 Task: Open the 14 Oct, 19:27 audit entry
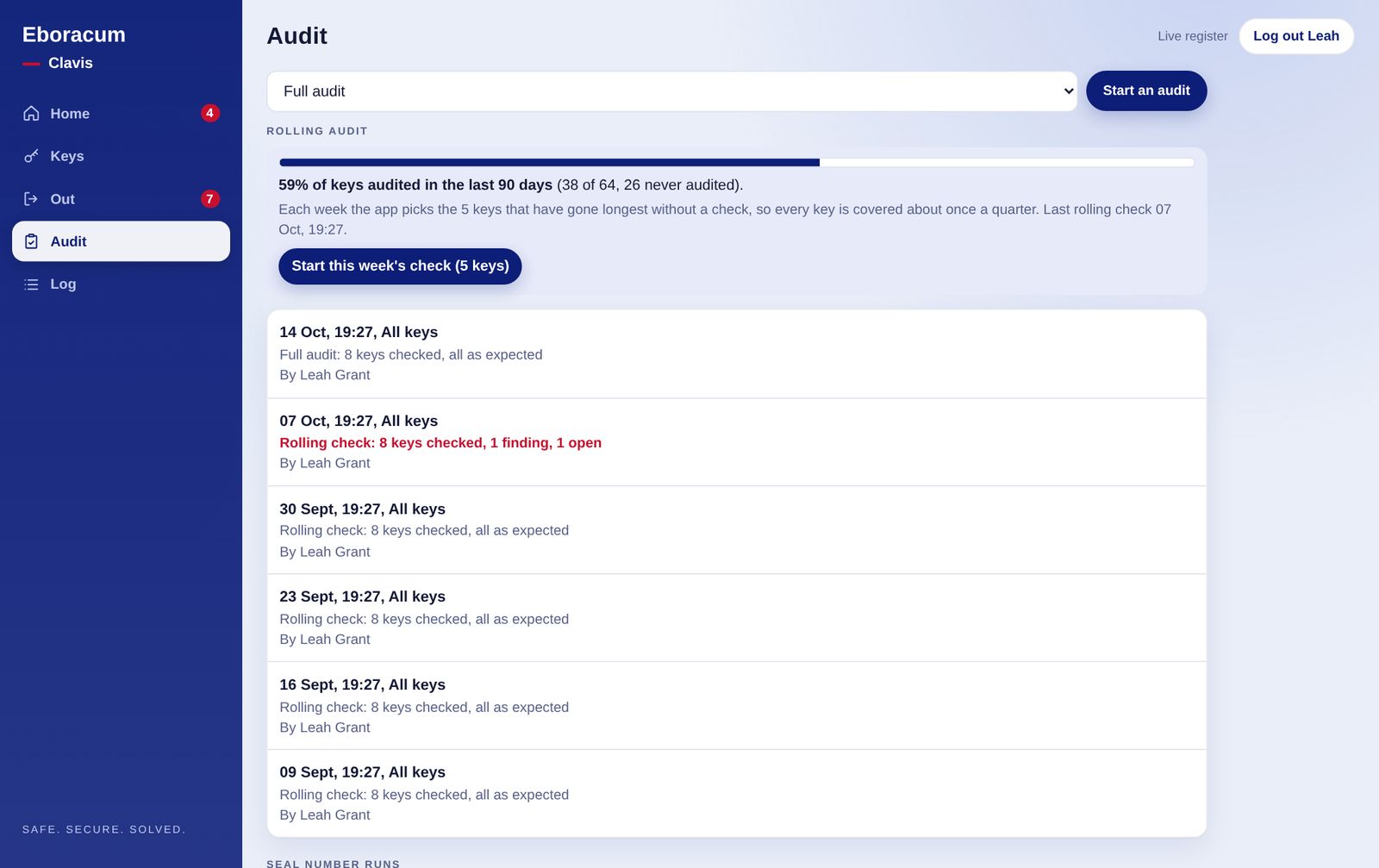point(737,353)
